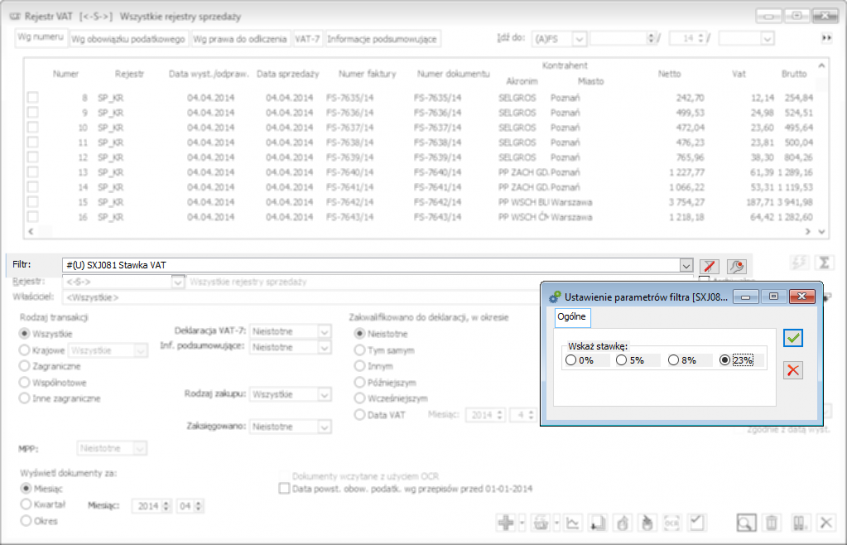Open the dropdown beside the plus icon
This screenshot has height=545, width=847.
(x=522, y=522)
